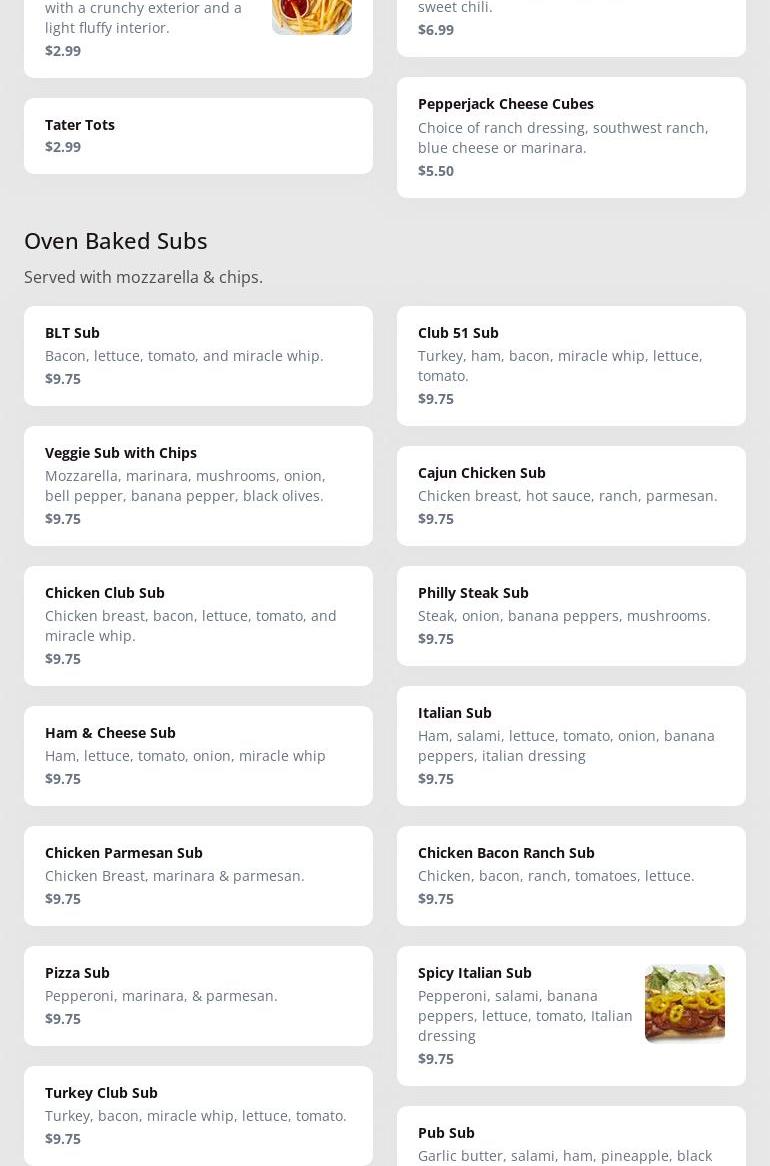Pick the Pepperjack Cheese Cubes item
This screenshot has width=770, height=1166.
point(570,137)
